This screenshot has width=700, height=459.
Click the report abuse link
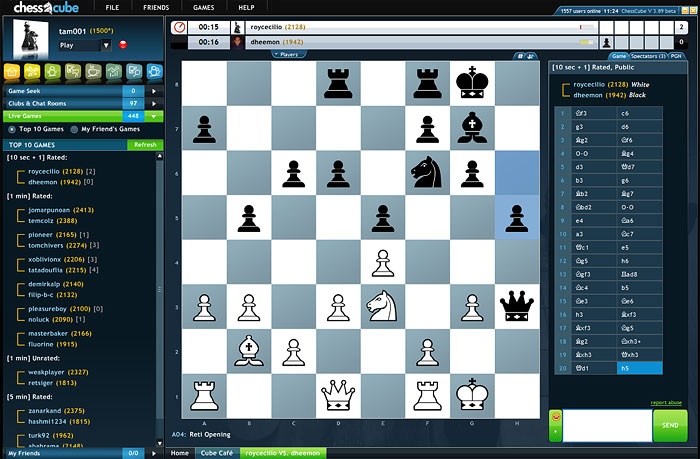[666, 403]
